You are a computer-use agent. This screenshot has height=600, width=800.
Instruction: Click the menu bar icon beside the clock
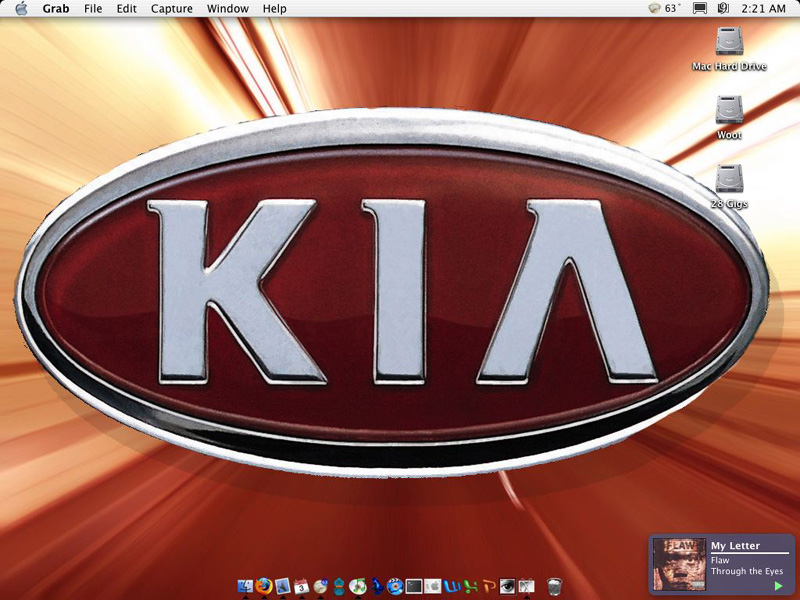tap(723, 9)
